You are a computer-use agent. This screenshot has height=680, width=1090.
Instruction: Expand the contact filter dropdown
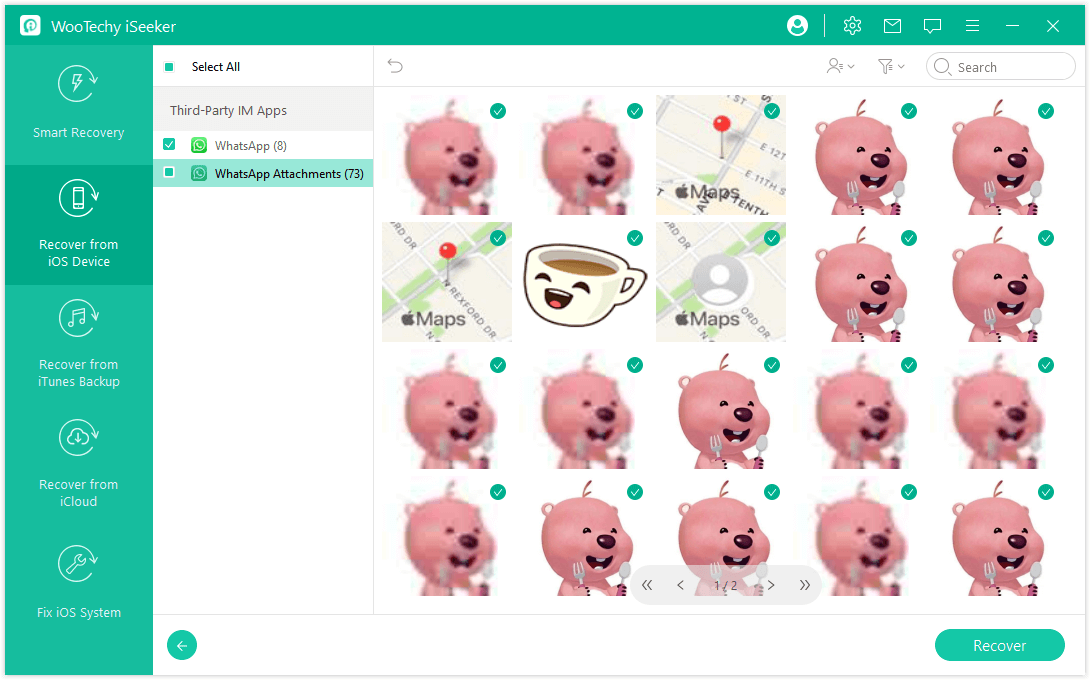pyautogui.click(x=840, y=66)
